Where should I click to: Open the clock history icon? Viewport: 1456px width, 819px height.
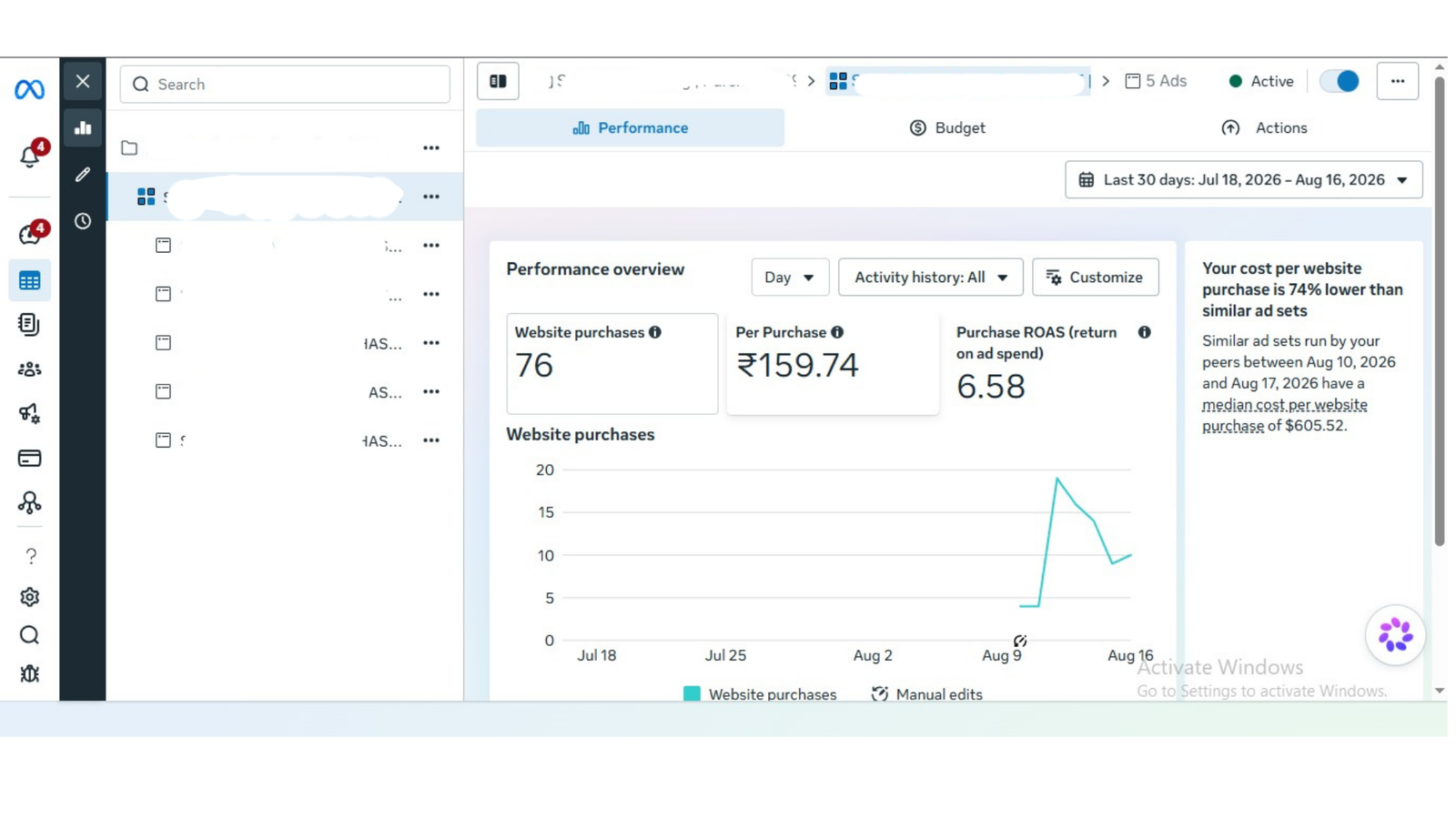click(x=83, y=221)
